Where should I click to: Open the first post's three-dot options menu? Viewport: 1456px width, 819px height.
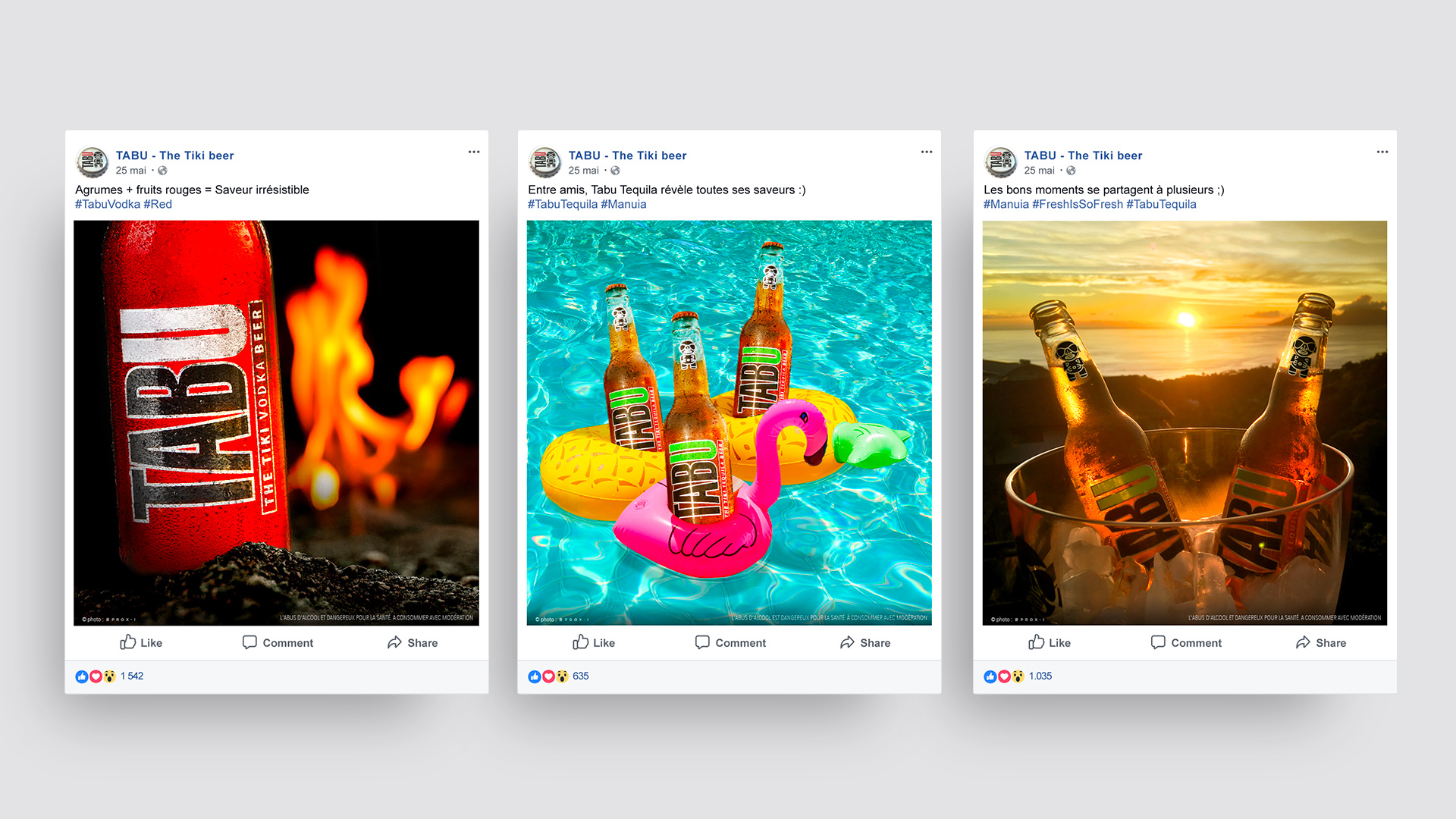[474, 152]
